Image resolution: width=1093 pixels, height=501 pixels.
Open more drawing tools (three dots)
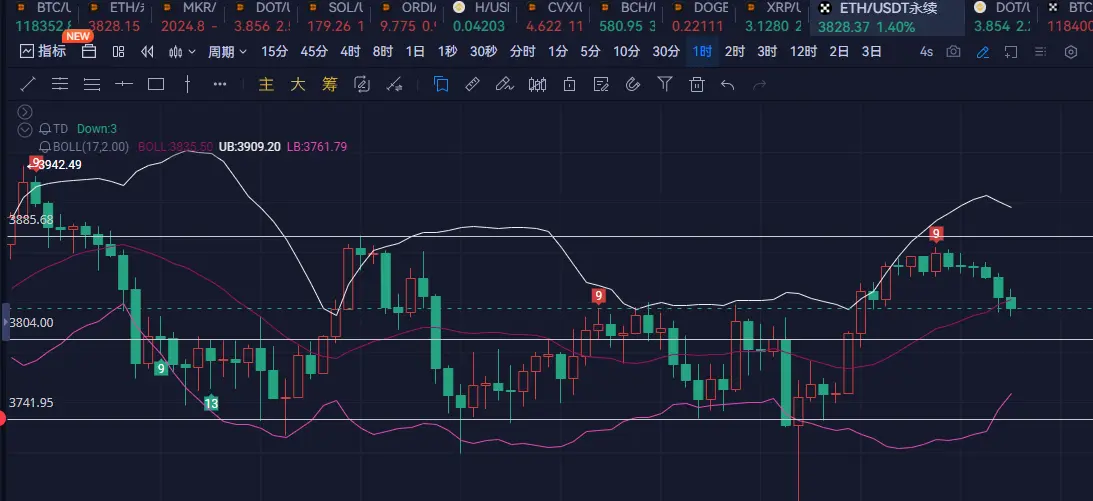220,84
